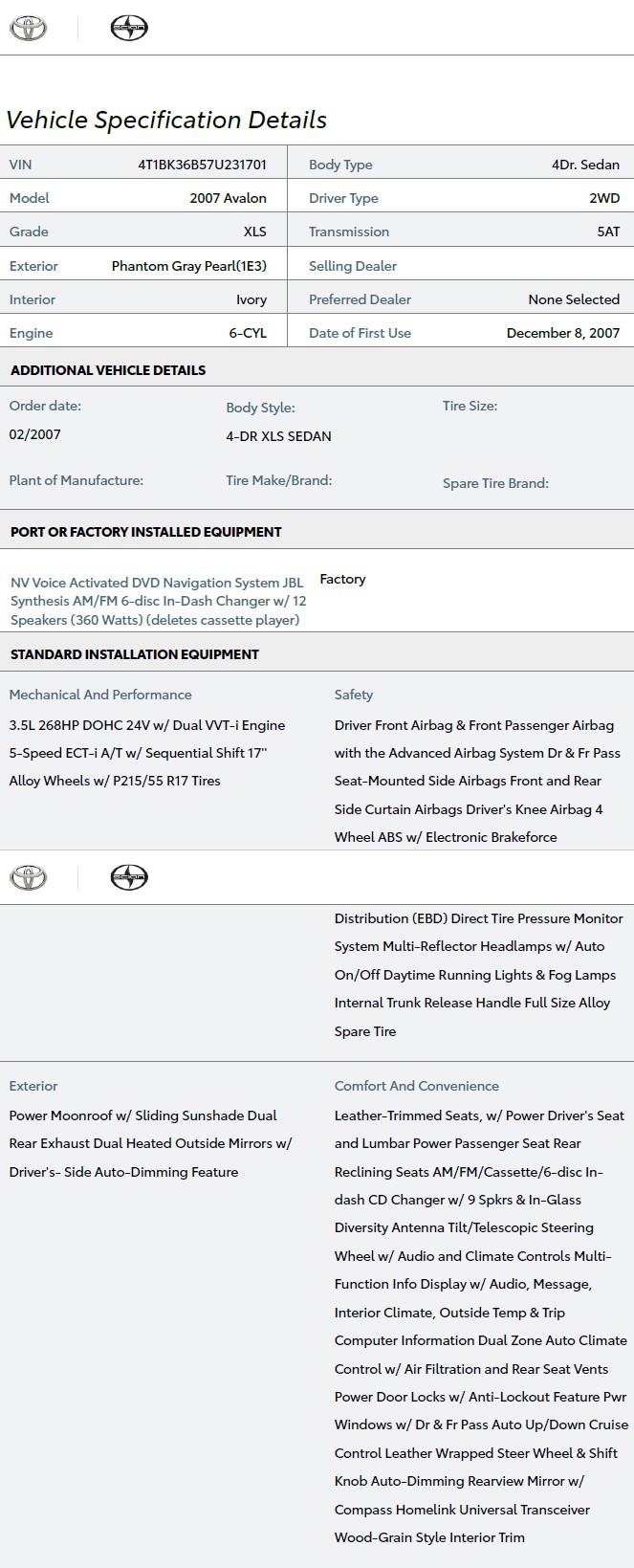This screenshot has height=1568, width=634.
Task: Click the 'XLS' grade value
Action: tap(254, 232)
